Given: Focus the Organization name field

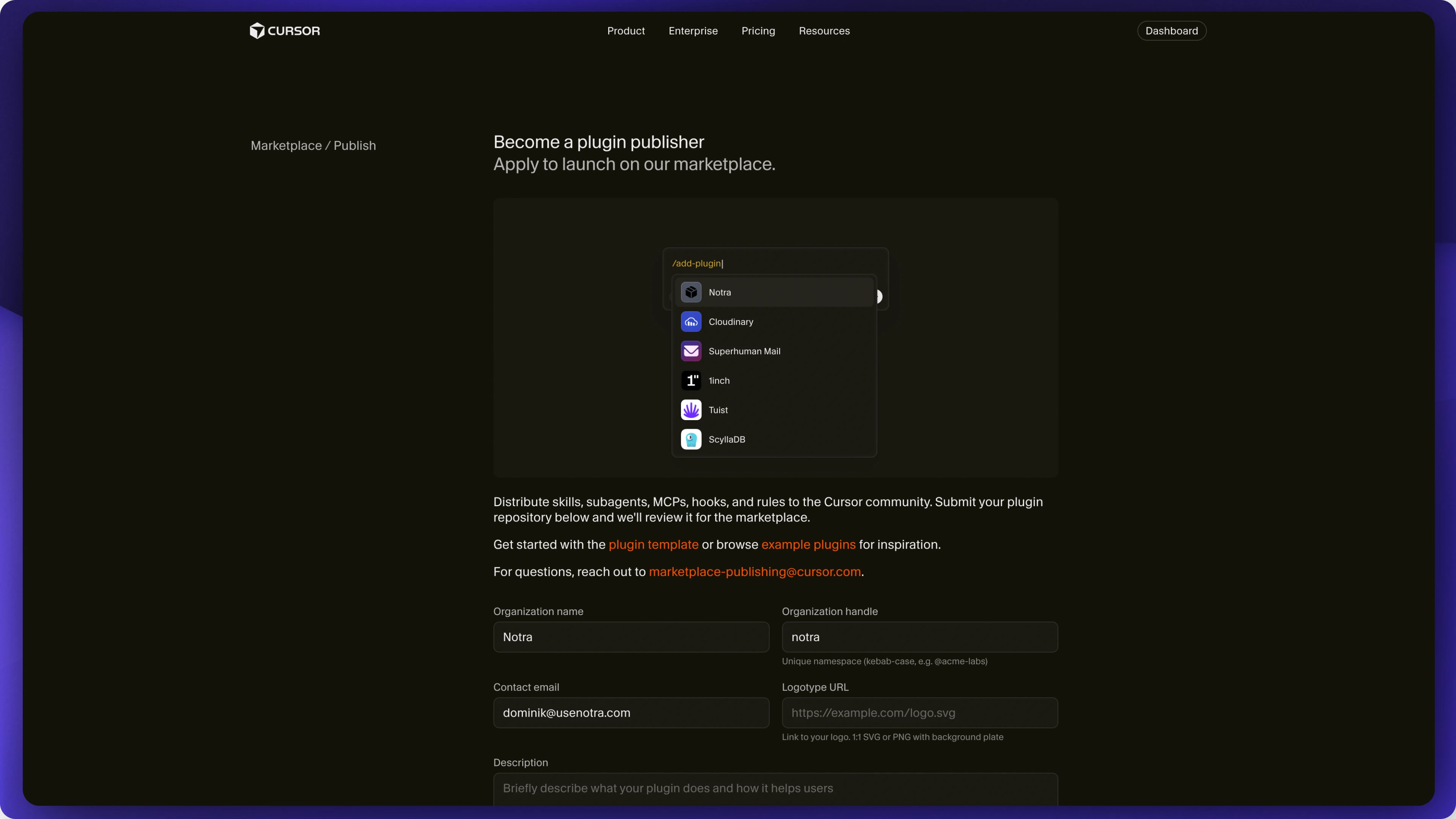Looking at the screenshot, I should tap(631, 637).
